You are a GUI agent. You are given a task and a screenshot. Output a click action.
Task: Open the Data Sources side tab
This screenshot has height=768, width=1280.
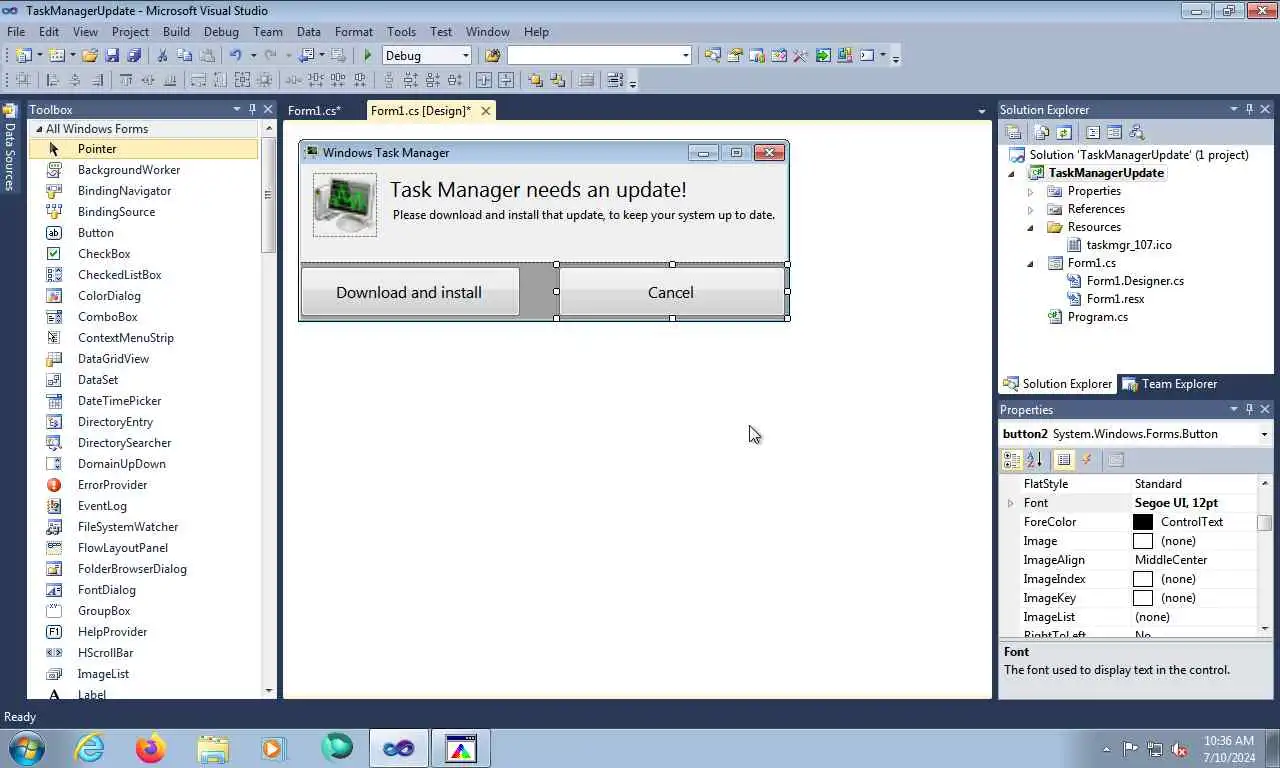(9, 149)
